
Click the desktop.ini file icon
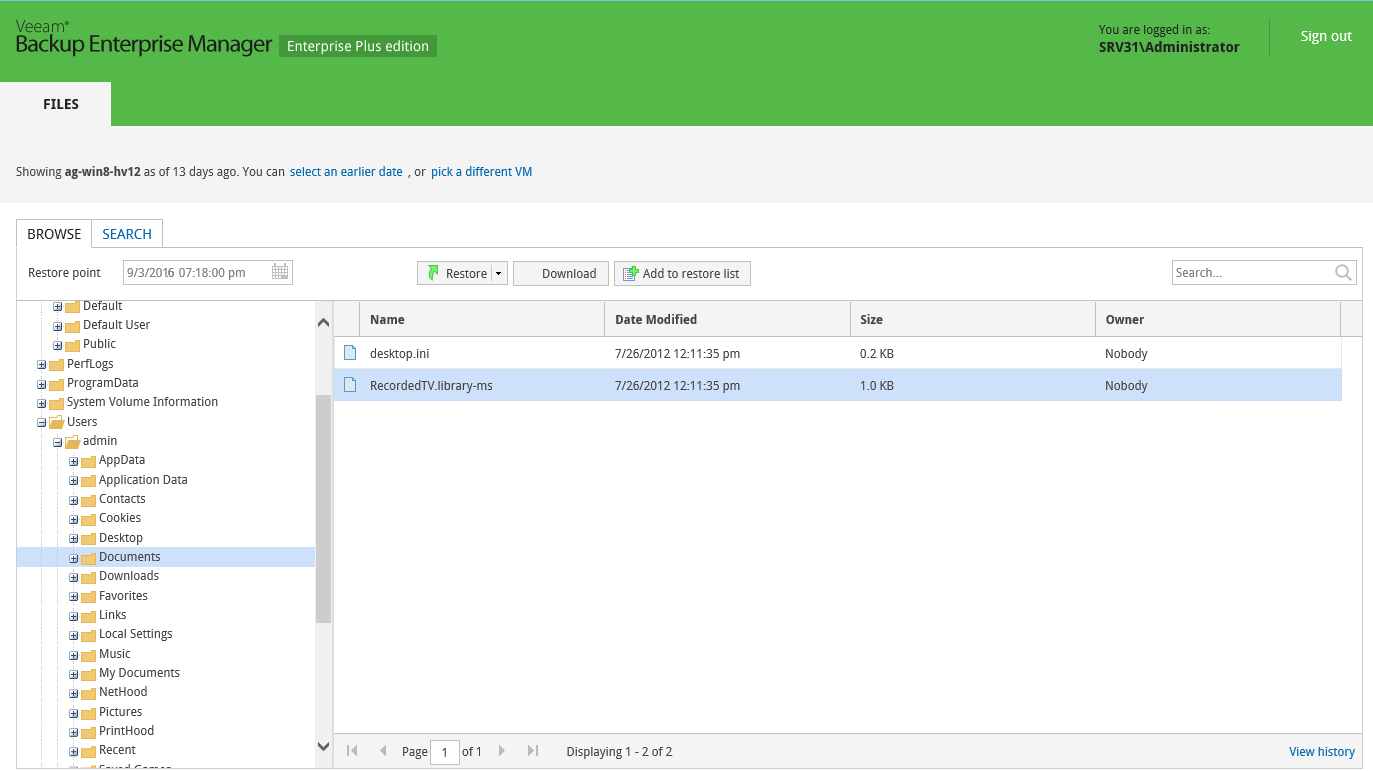pos(350,353)
